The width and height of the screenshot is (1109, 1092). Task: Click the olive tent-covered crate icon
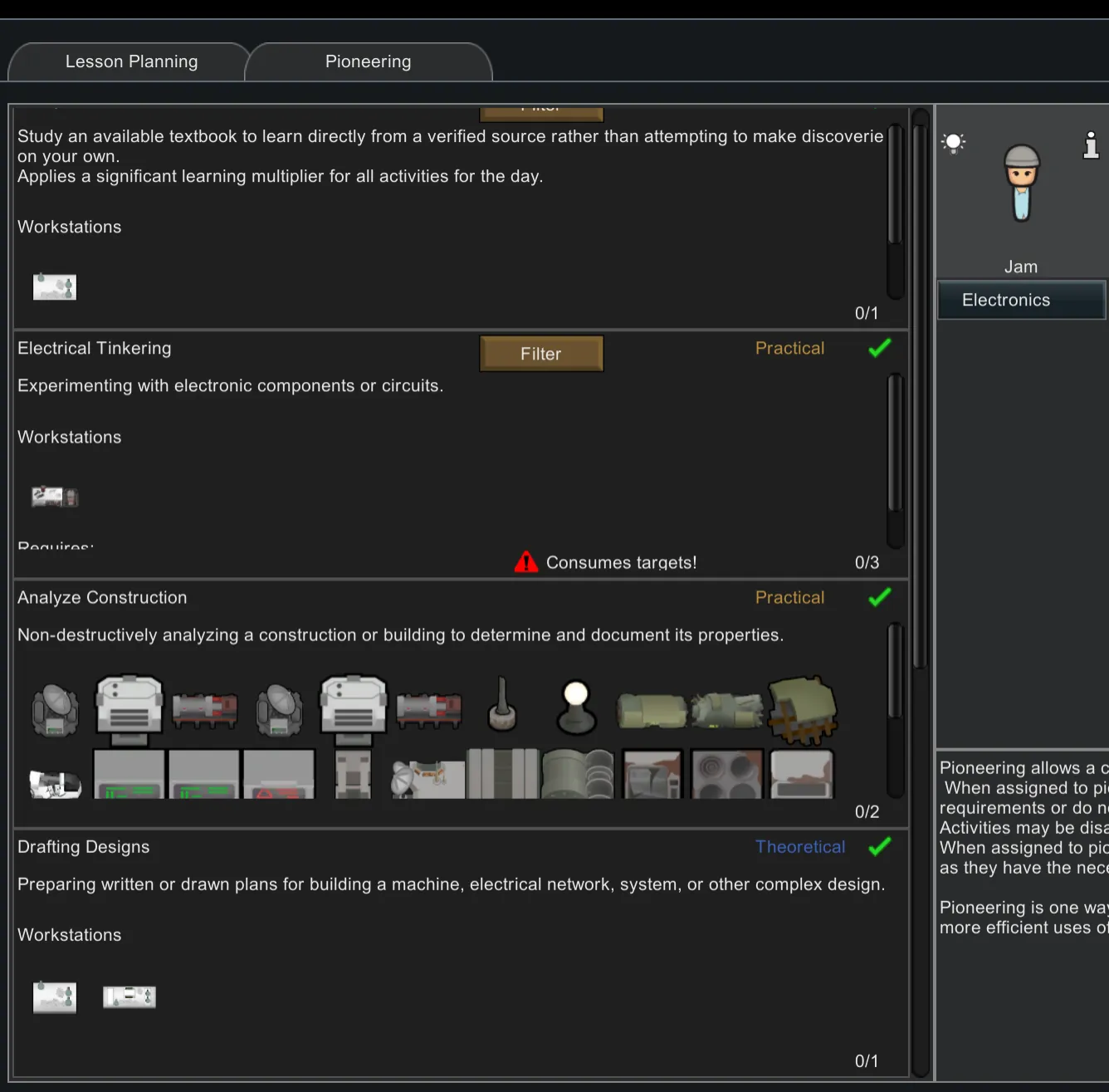803,708
